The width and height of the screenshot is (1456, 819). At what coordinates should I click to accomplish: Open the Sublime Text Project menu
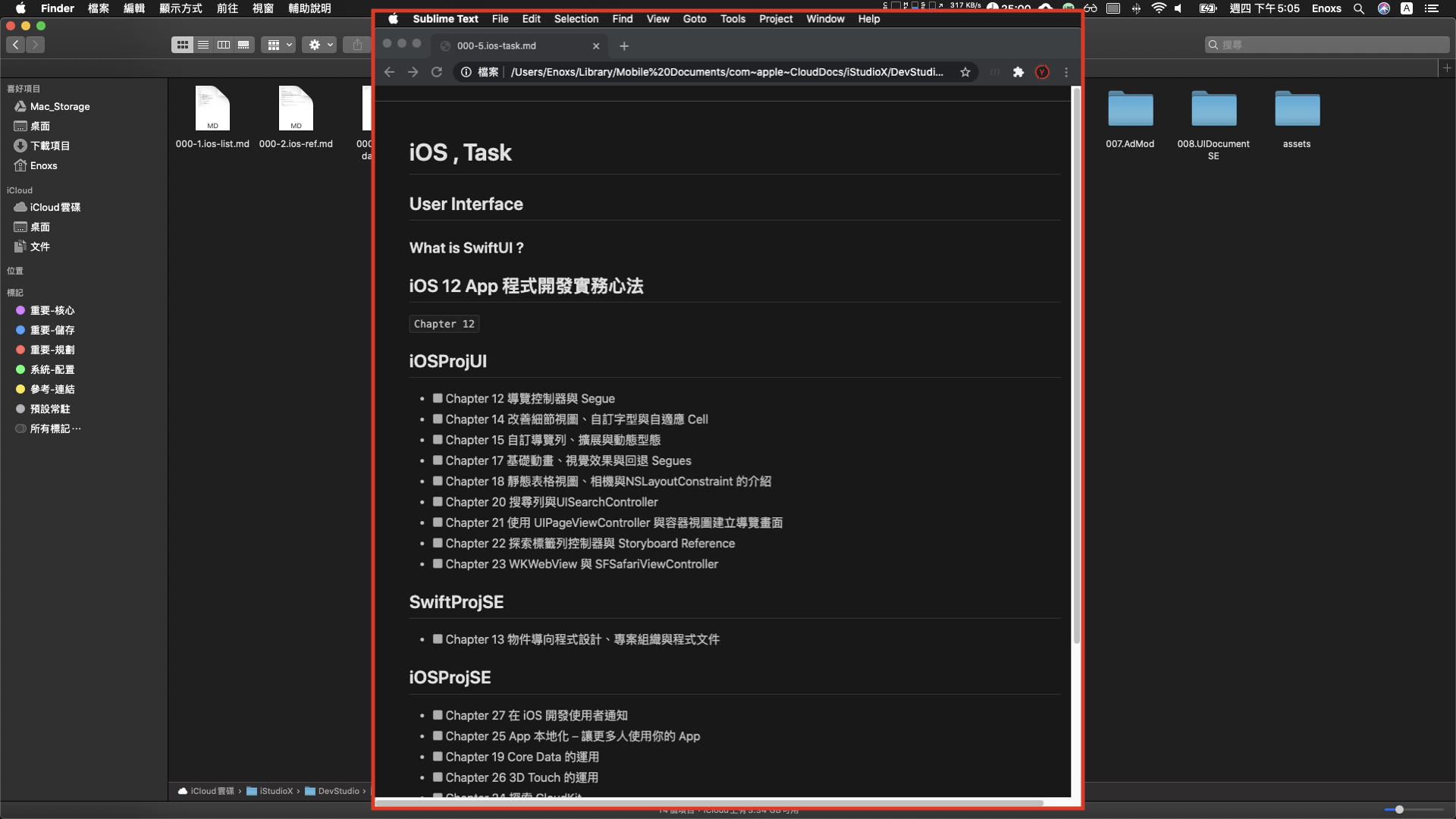tap(776, 19)
